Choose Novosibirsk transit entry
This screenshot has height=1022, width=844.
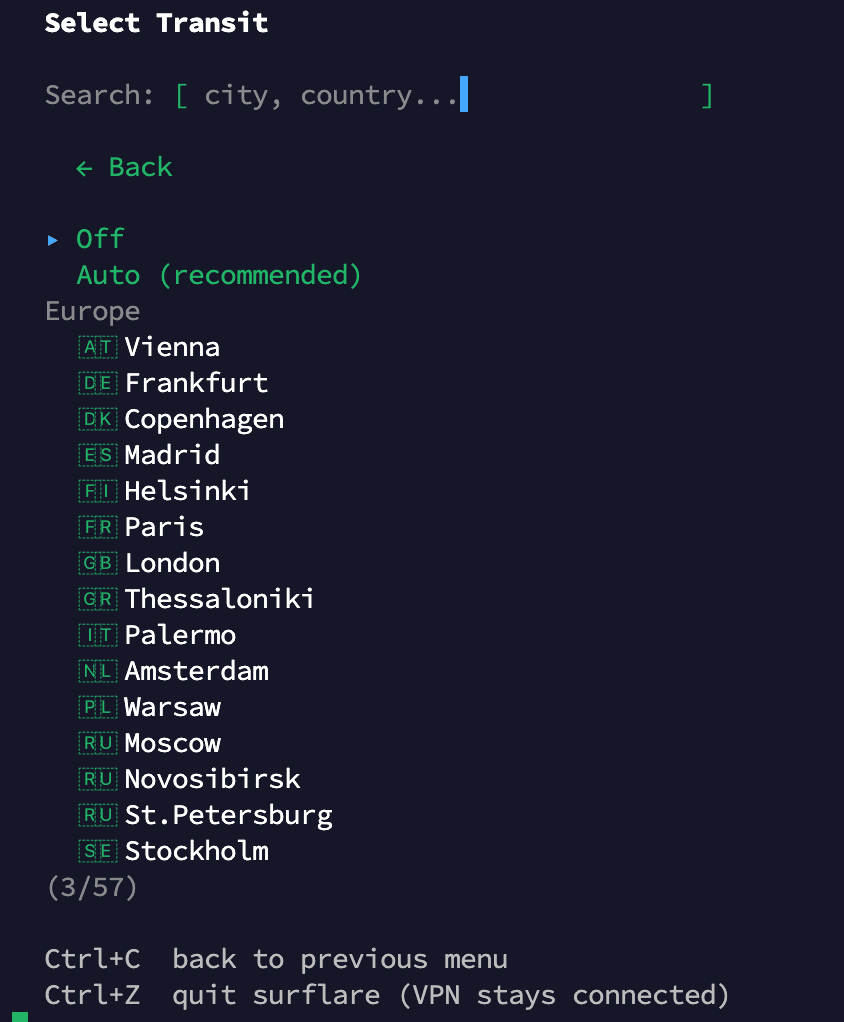point(212,779)
